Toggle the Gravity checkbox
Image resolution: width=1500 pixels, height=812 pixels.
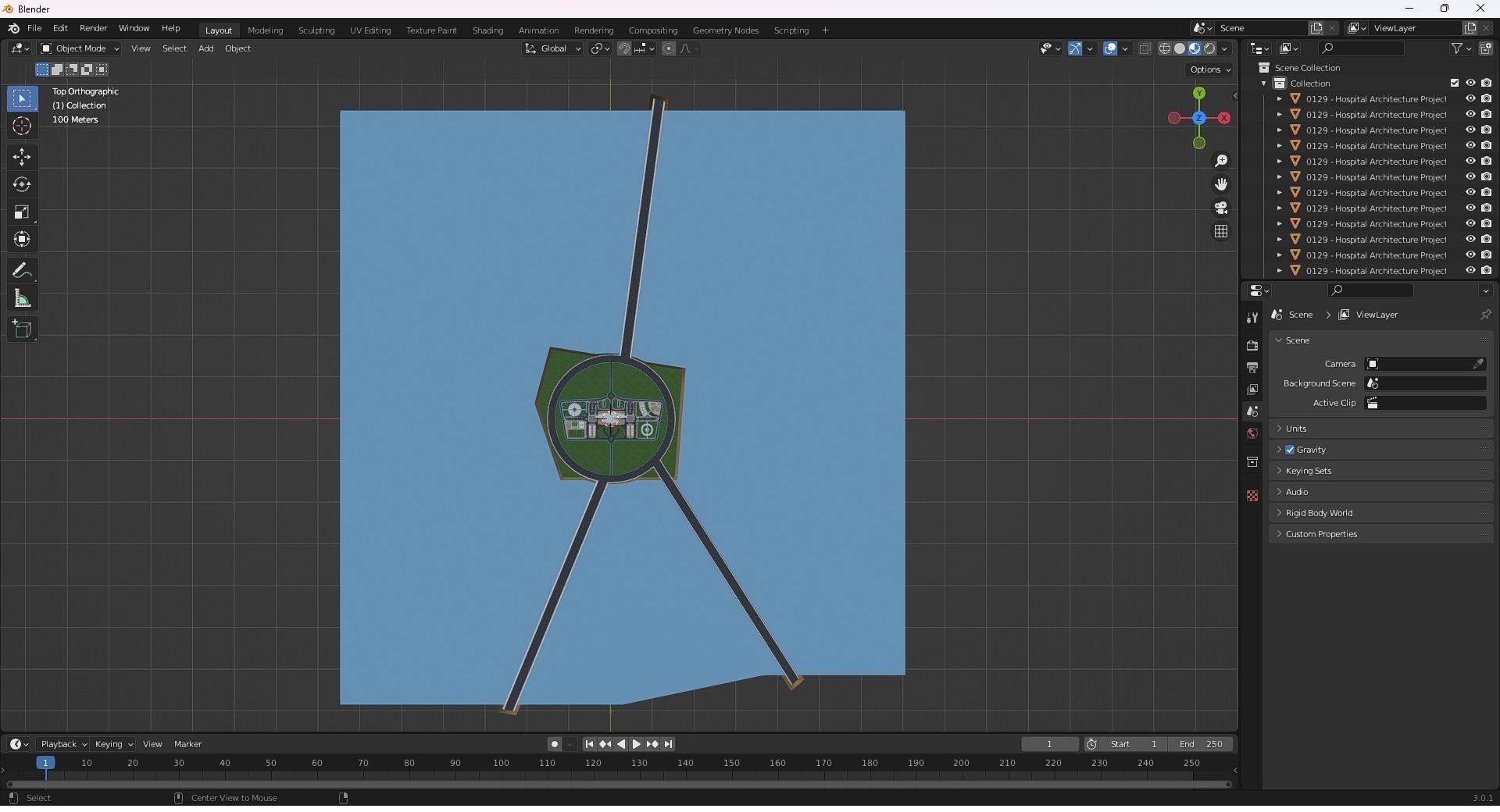click(1290, 450)
